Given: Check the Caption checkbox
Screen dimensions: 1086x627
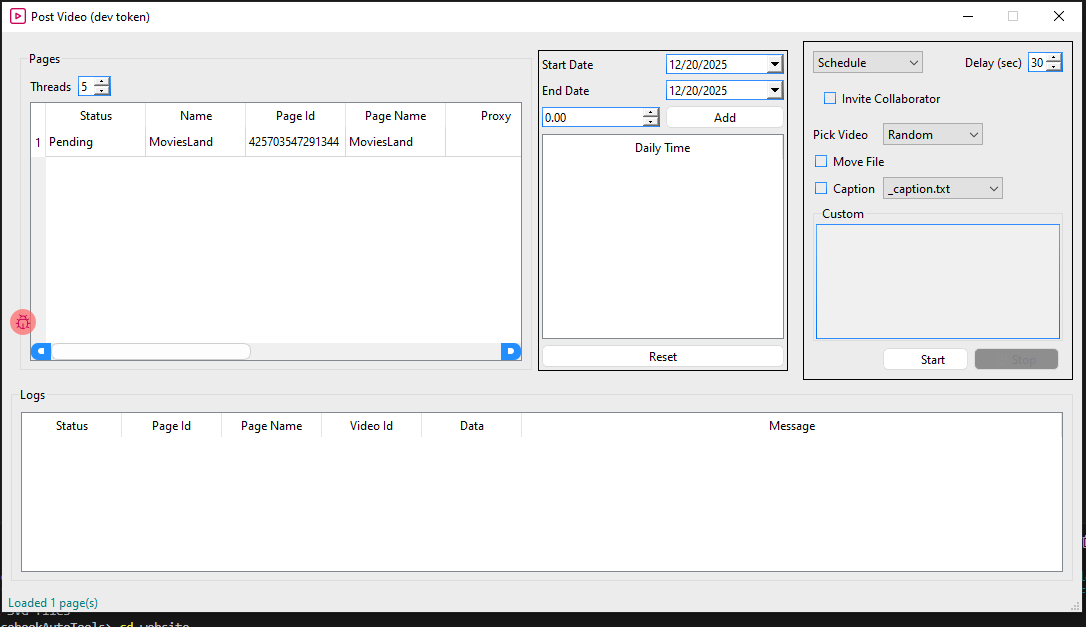Looking at the screenshot, I should pos(821,189).
